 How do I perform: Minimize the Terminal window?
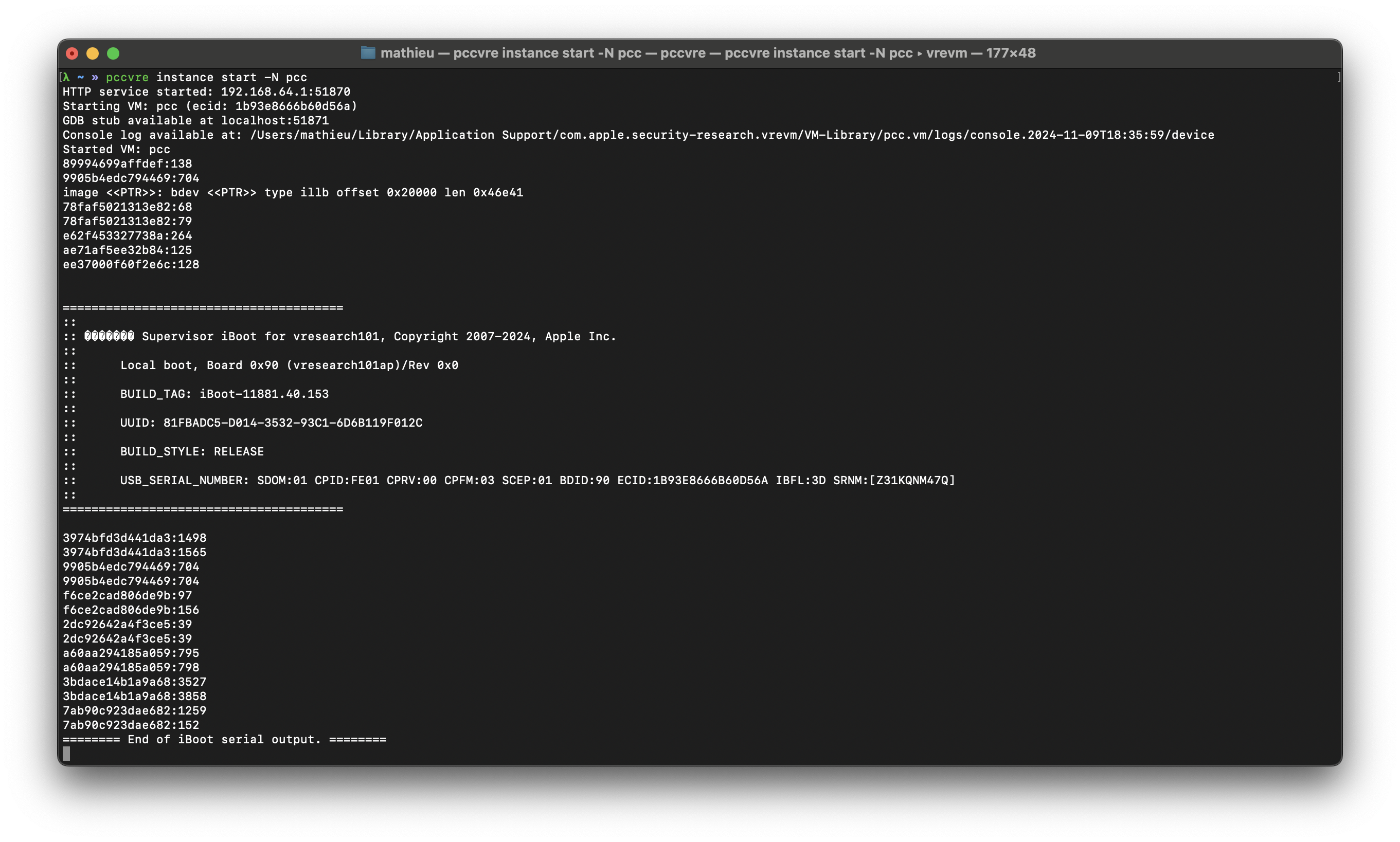[x=93, y=53]
